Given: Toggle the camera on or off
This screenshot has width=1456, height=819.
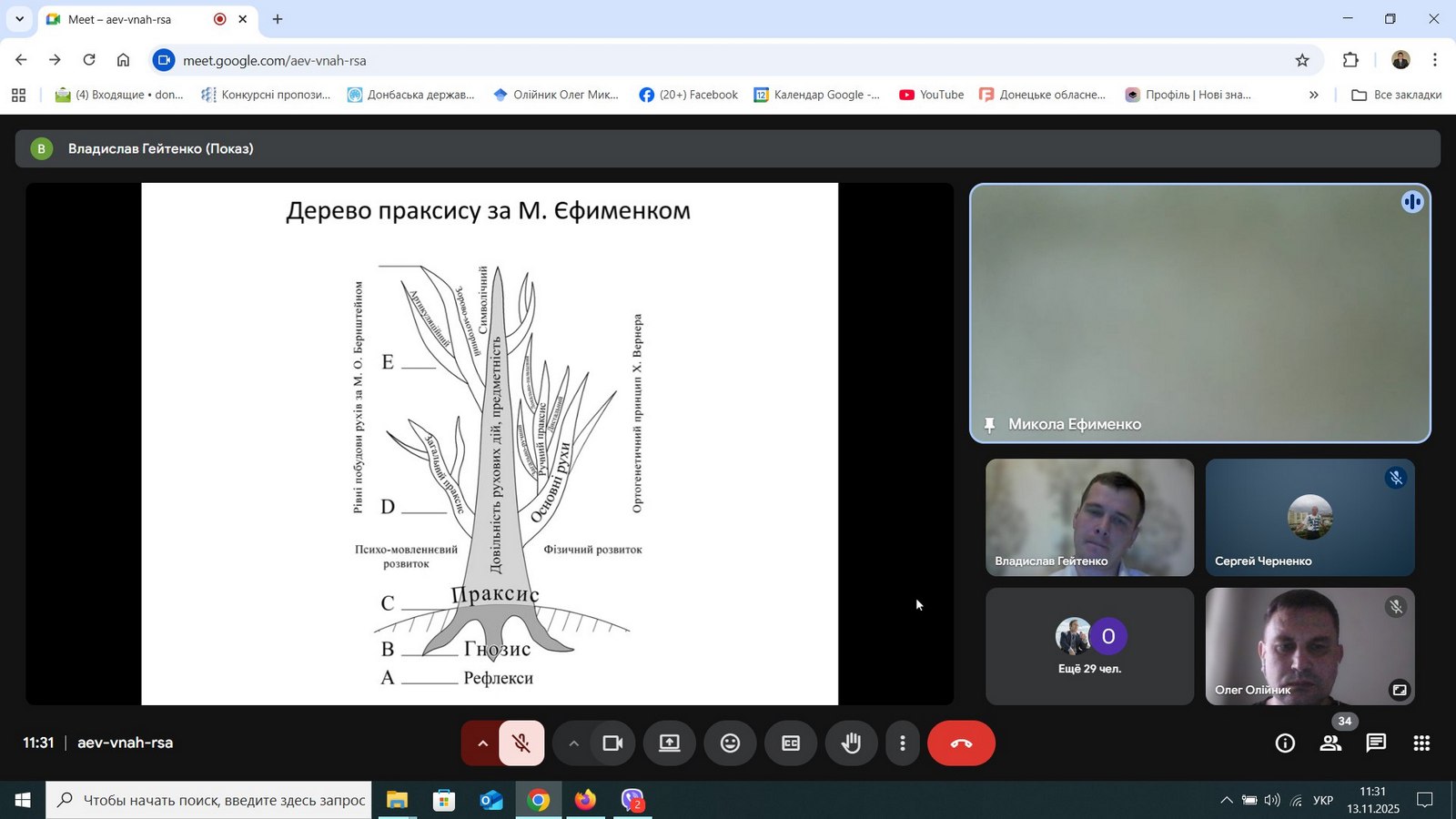Looking at the screenshot, I should [x=612, y=743].
